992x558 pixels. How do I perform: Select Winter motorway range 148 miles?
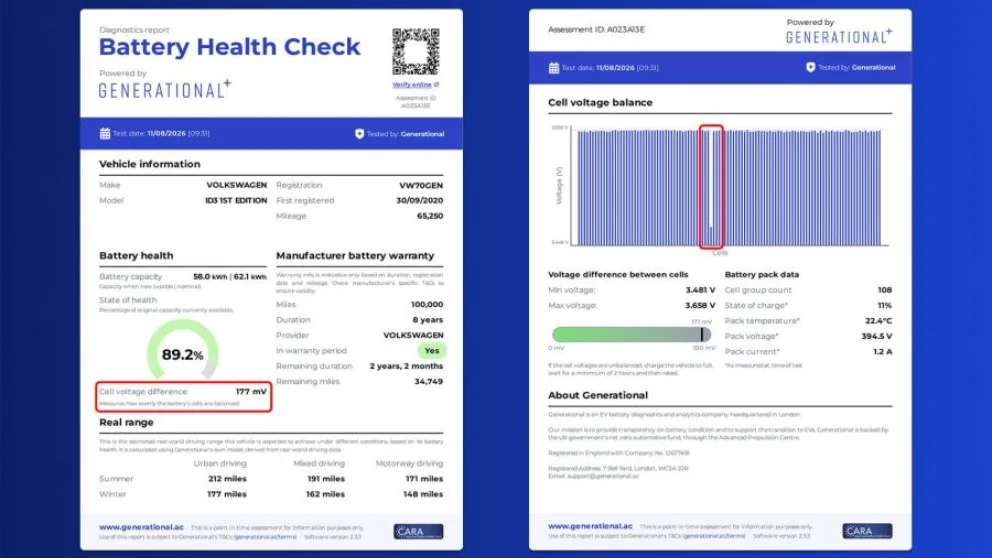click(x=423, y=494)
